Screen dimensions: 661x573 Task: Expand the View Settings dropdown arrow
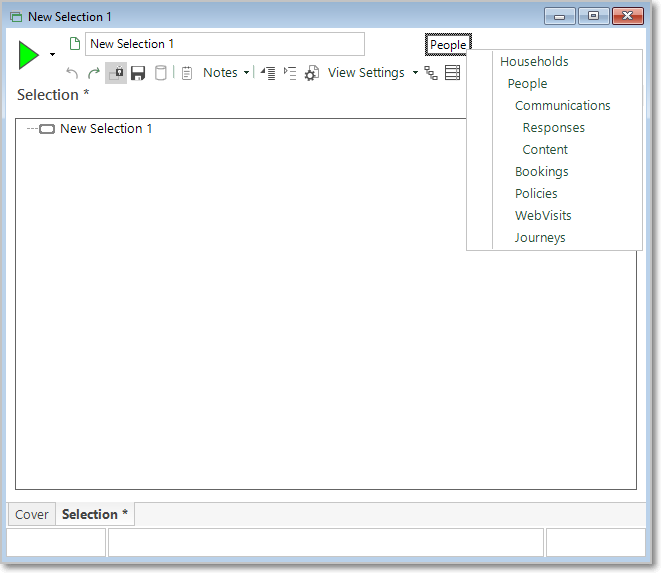click(415, 73)
